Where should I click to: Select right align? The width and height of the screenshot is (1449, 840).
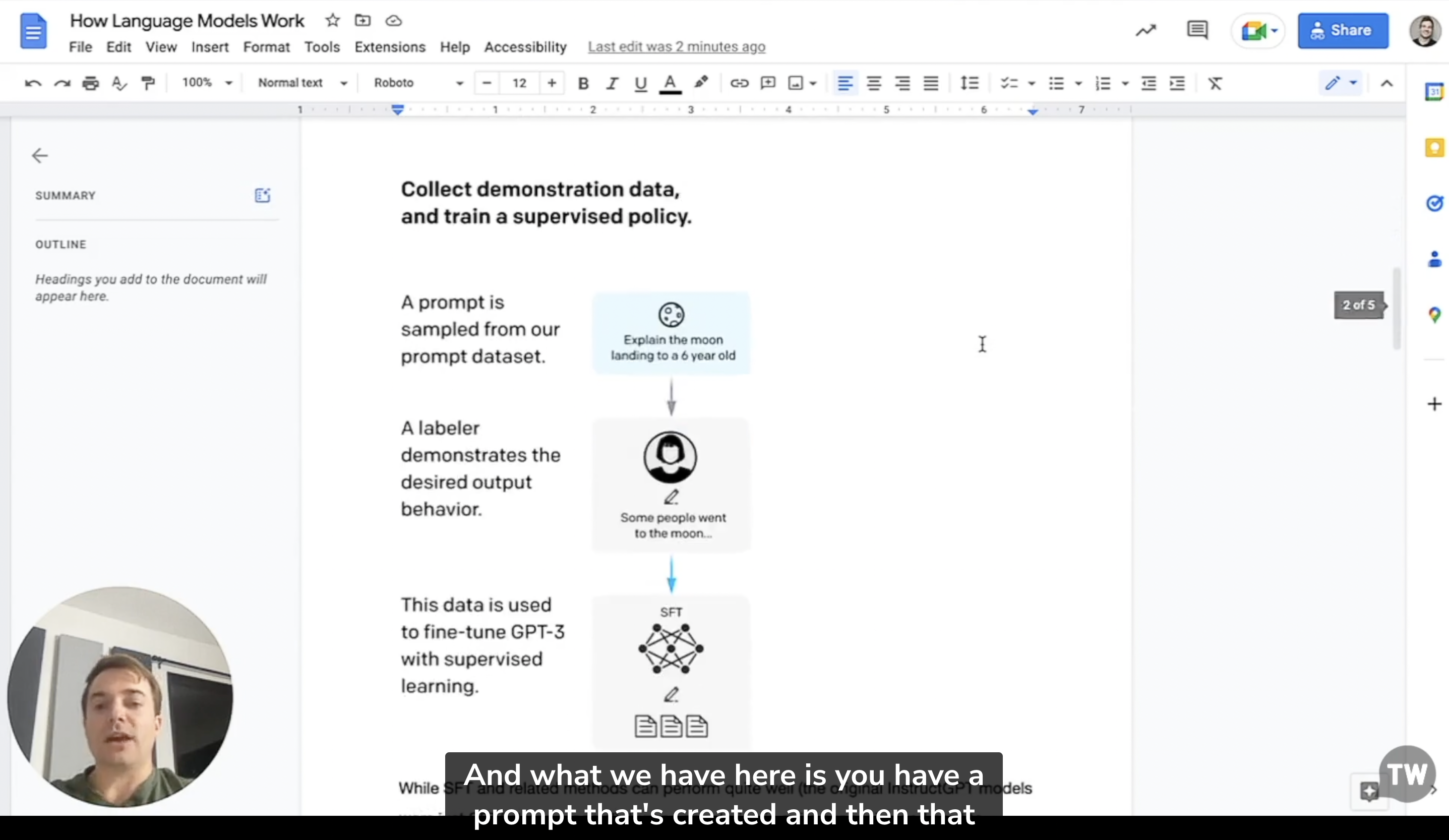point(903,83)
